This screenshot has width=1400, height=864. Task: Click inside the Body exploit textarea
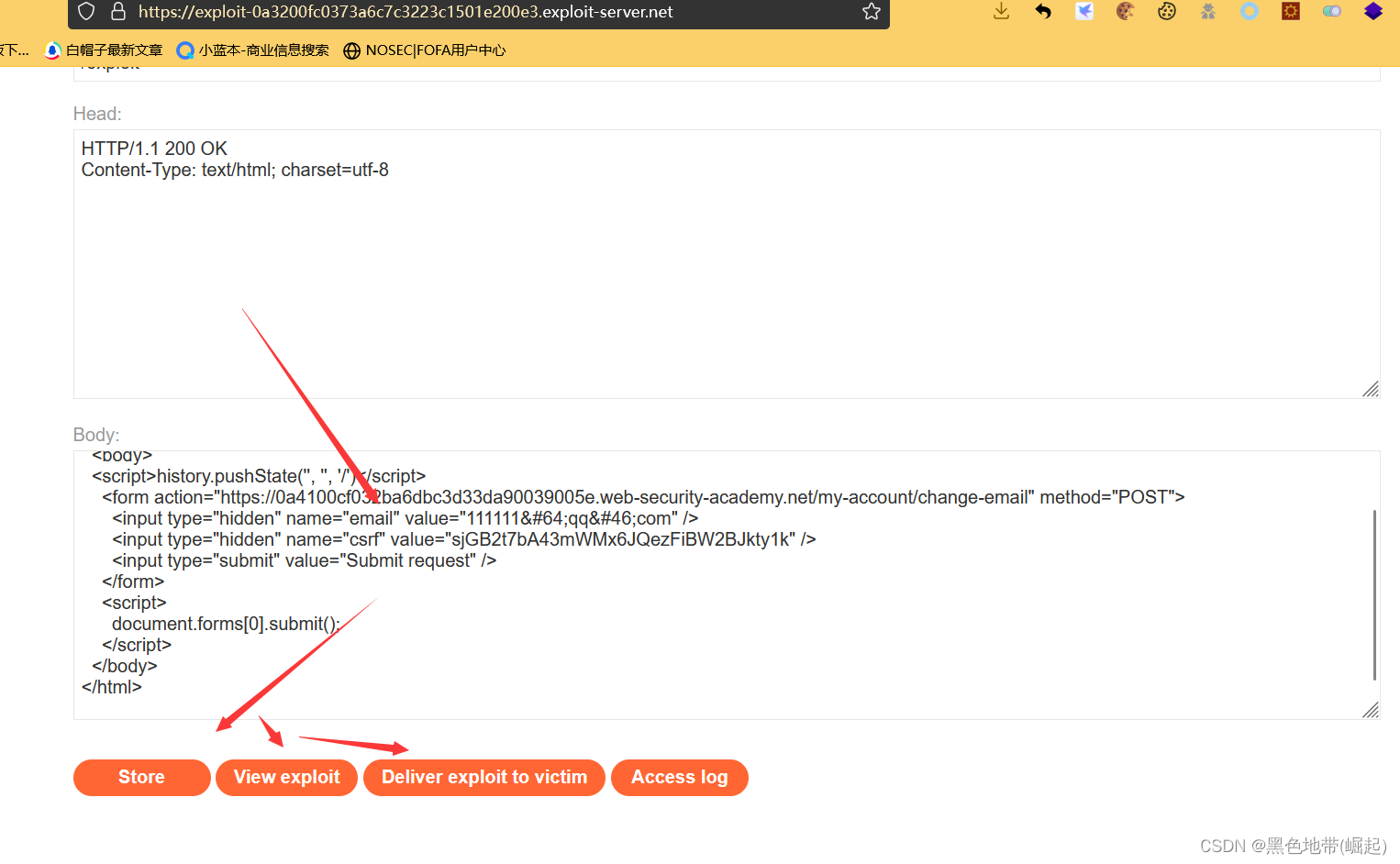(727, 585)
